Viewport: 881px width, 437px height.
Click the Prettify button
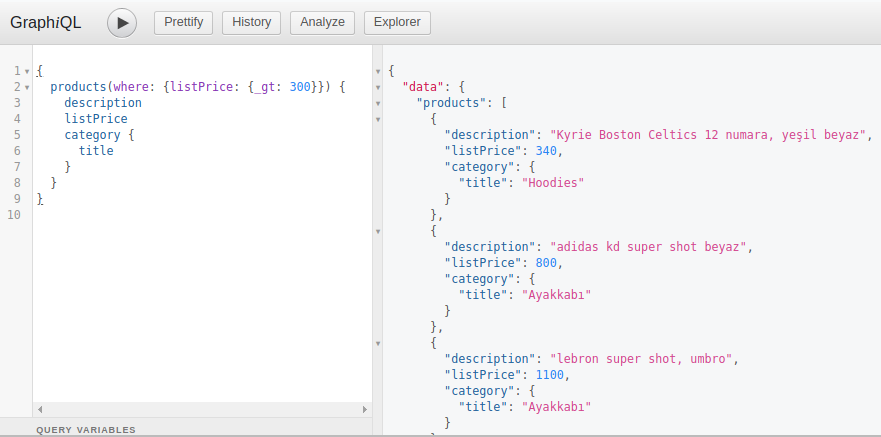(x=183, y=22)
